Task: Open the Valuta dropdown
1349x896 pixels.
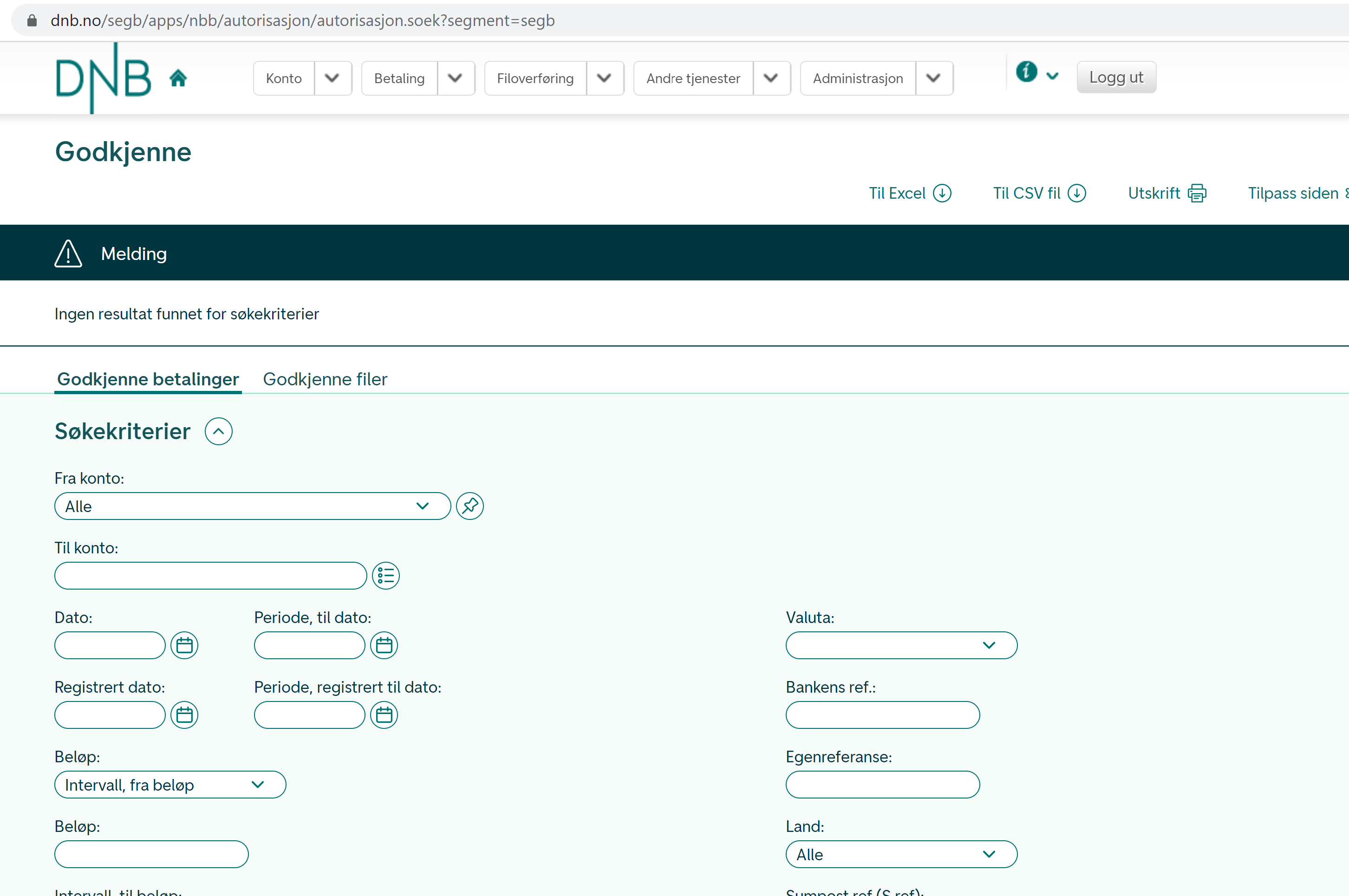Action: point(901,645)
